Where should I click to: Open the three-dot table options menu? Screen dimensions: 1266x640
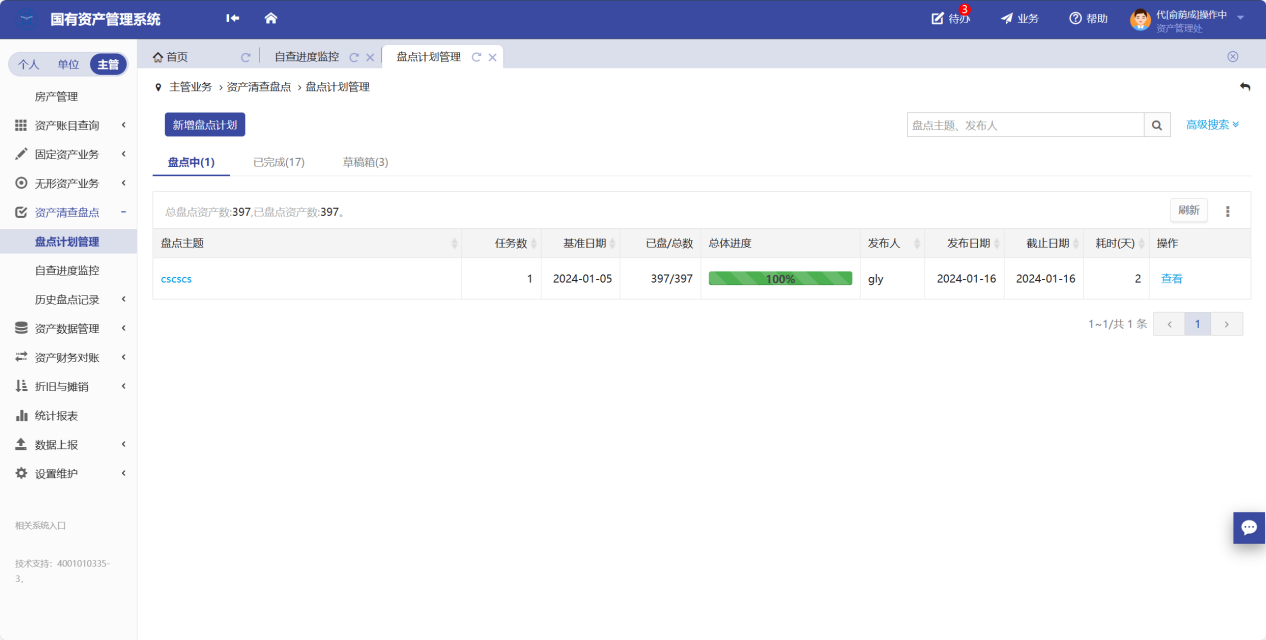pos(1228,211)
